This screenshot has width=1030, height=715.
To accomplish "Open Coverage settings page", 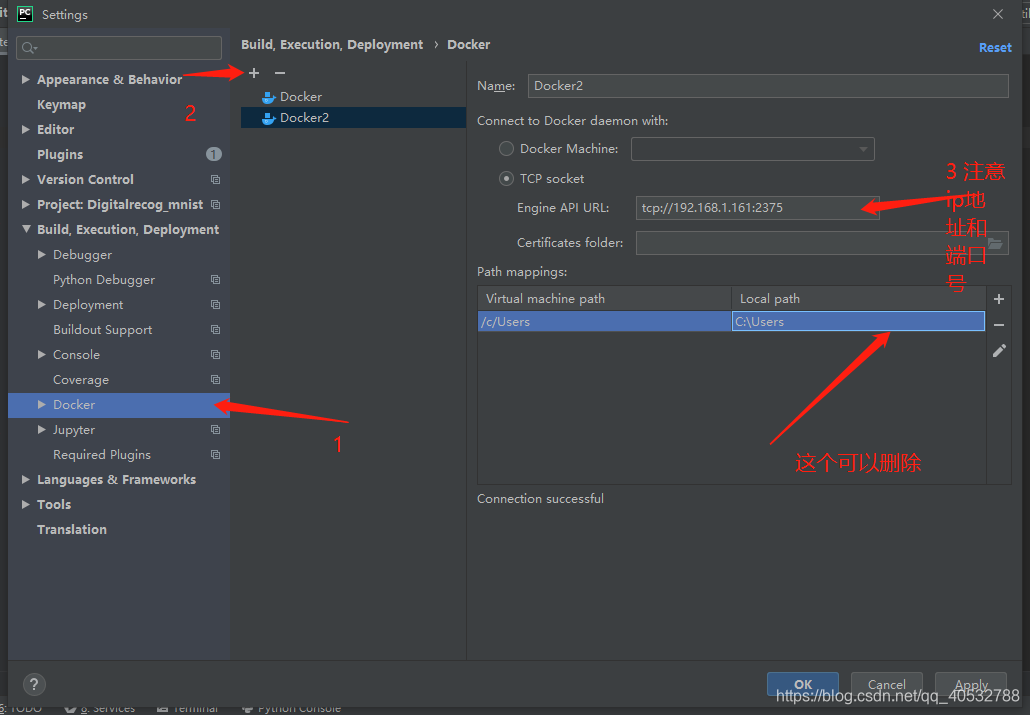I will click(x=81, y=379).
